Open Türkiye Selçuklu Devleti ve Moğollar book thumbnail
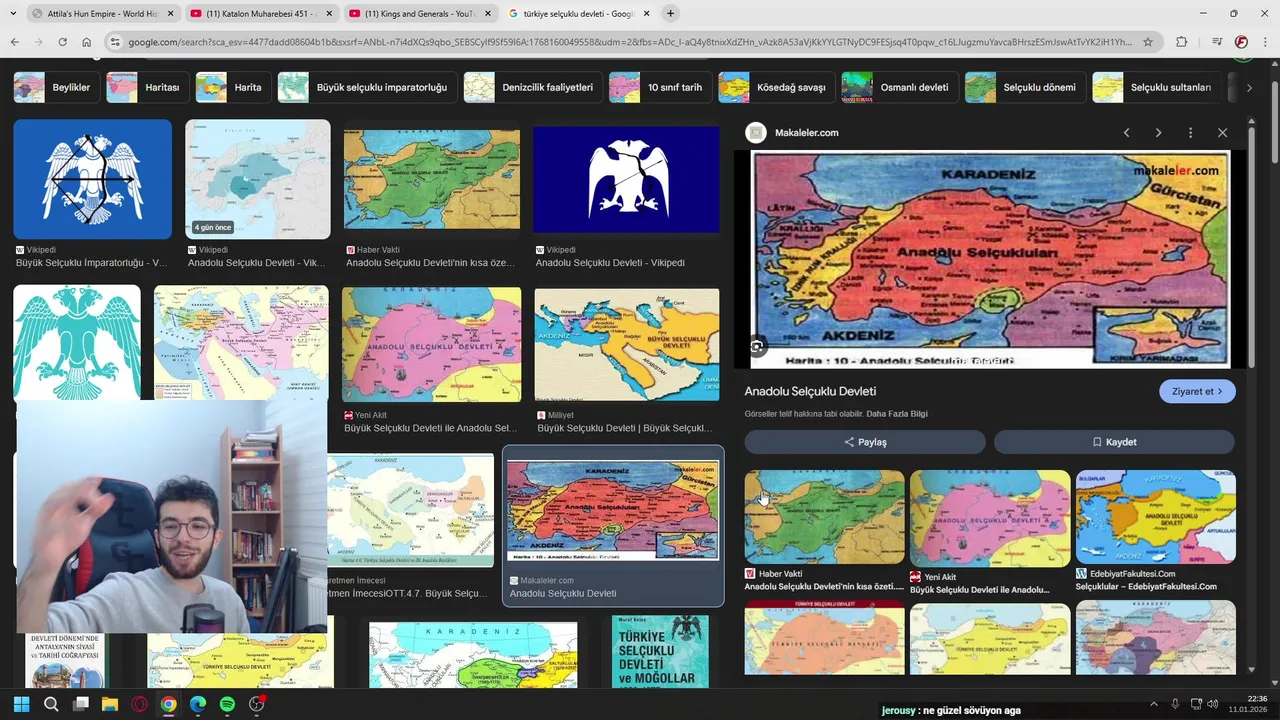The image size is (1280, 720). pyautogui.click(x=660, y=651)
